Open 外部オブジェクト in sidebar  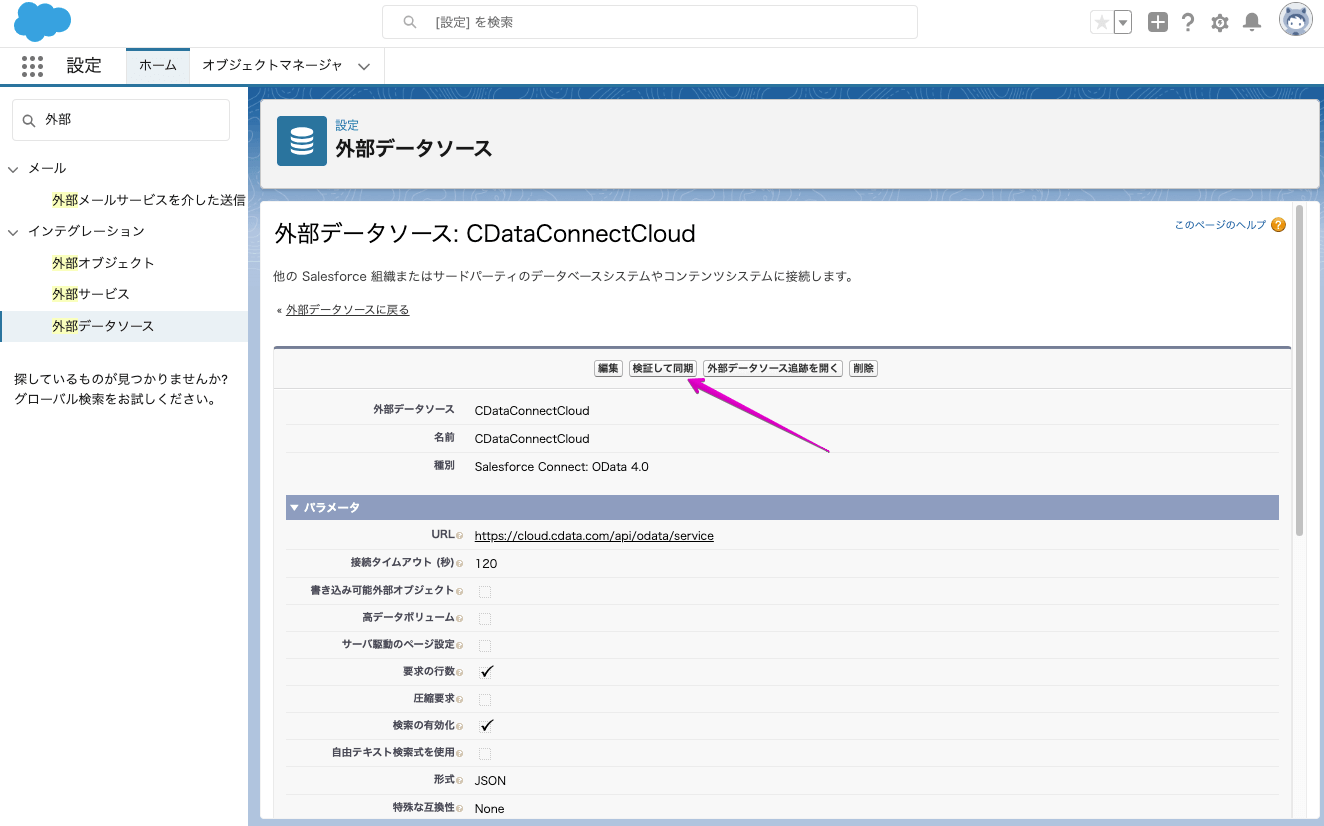[x=103, y=263]
